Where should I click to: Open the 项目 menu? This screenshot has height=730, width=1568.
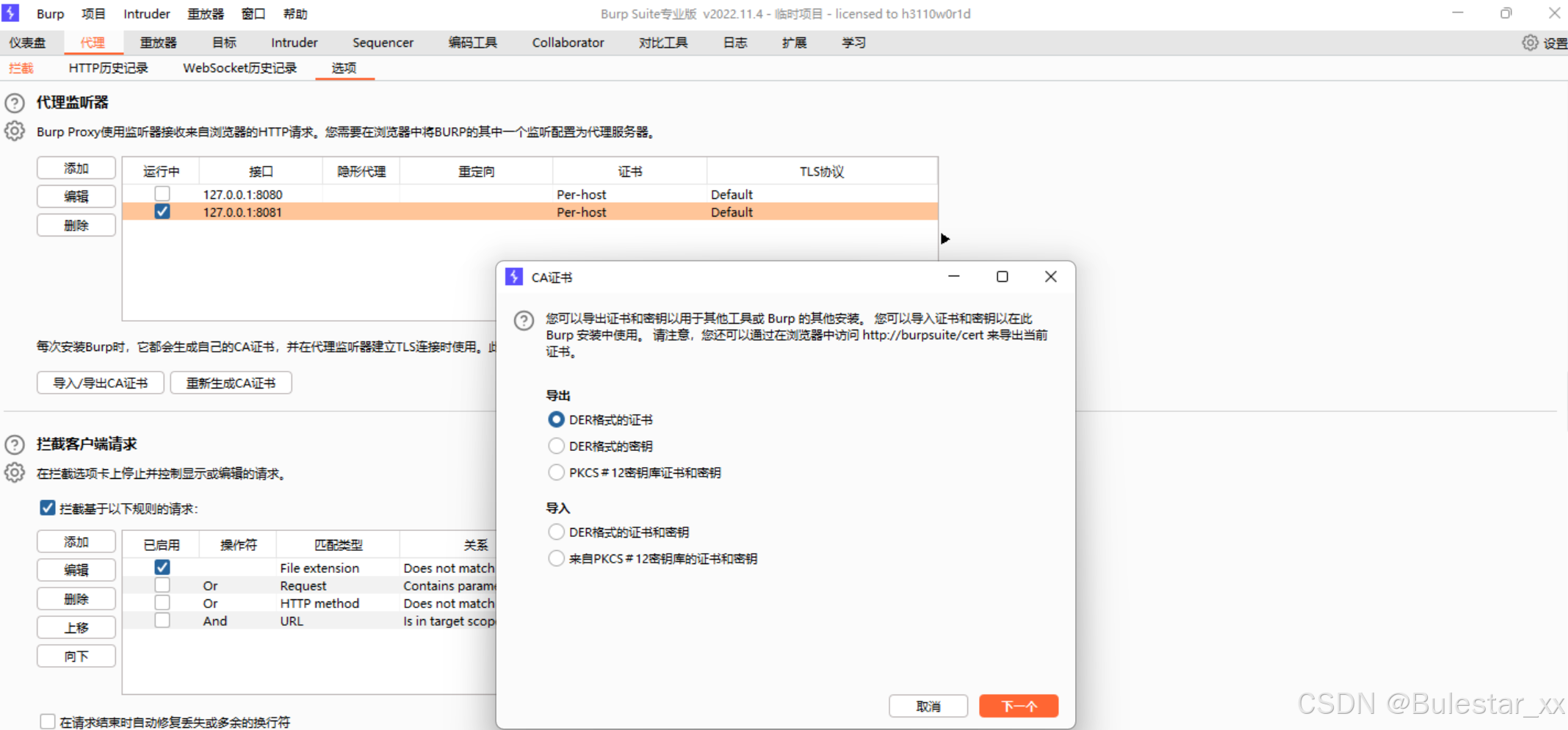[93, 14]
